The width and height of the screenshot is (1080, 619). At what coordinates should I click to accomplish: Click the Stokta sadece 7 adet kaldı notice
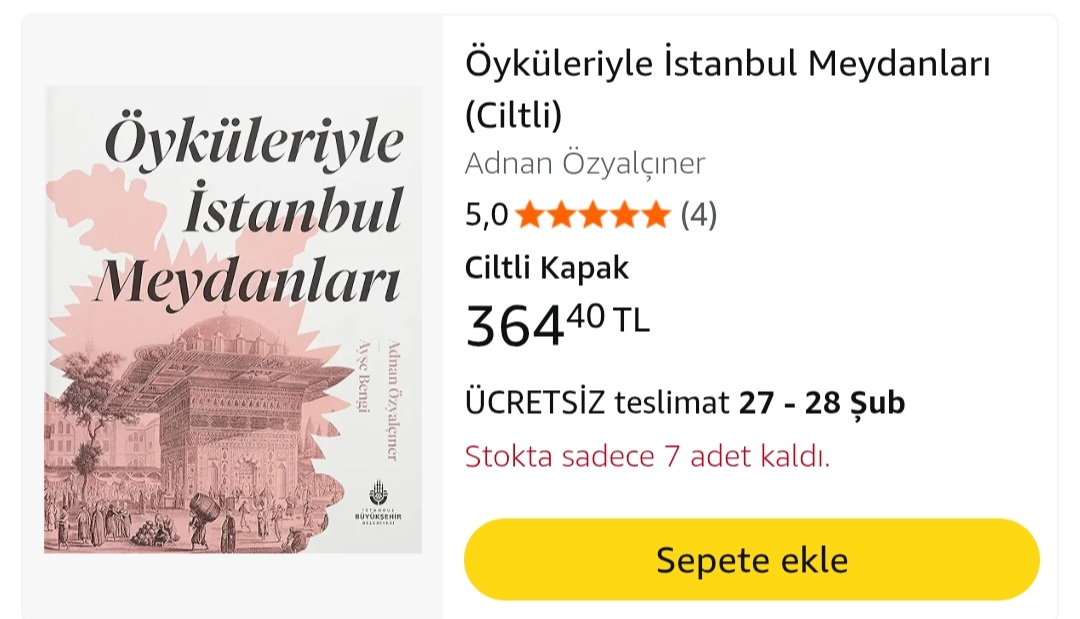point(647,457)
